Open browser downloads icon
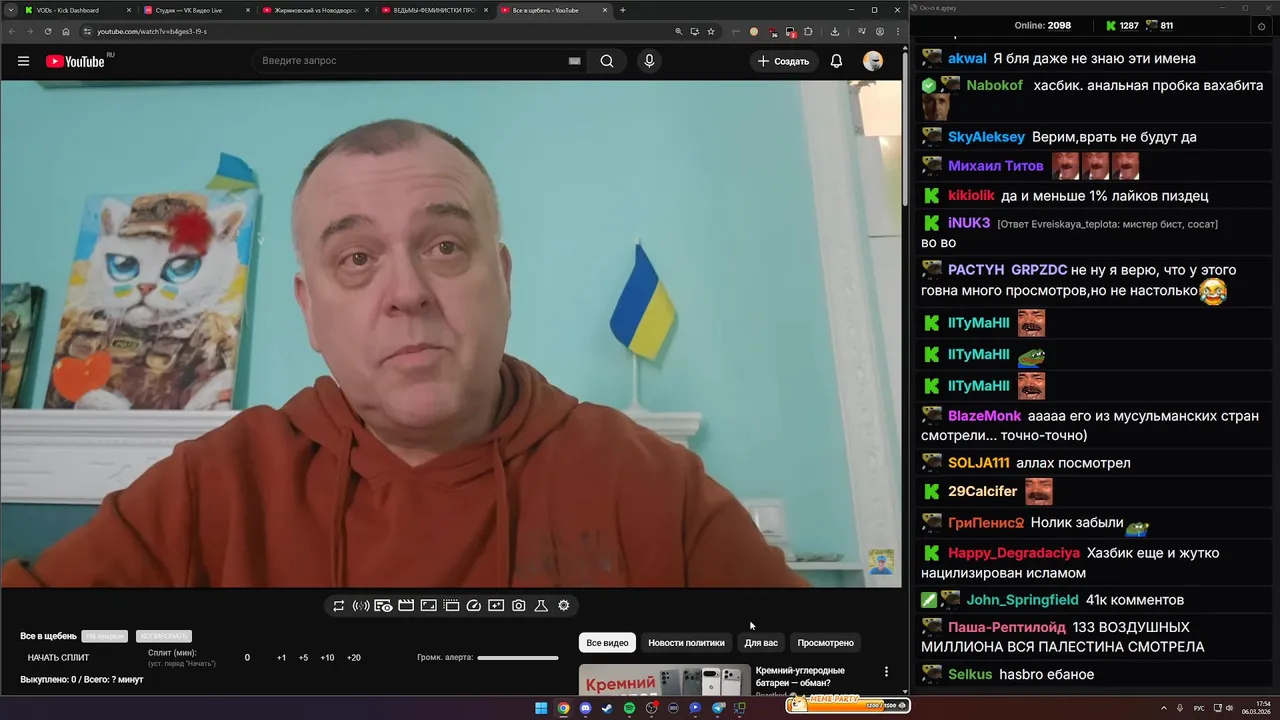Image resolution: width=1280 pixels, height=720 pixels. coord(835,31)
